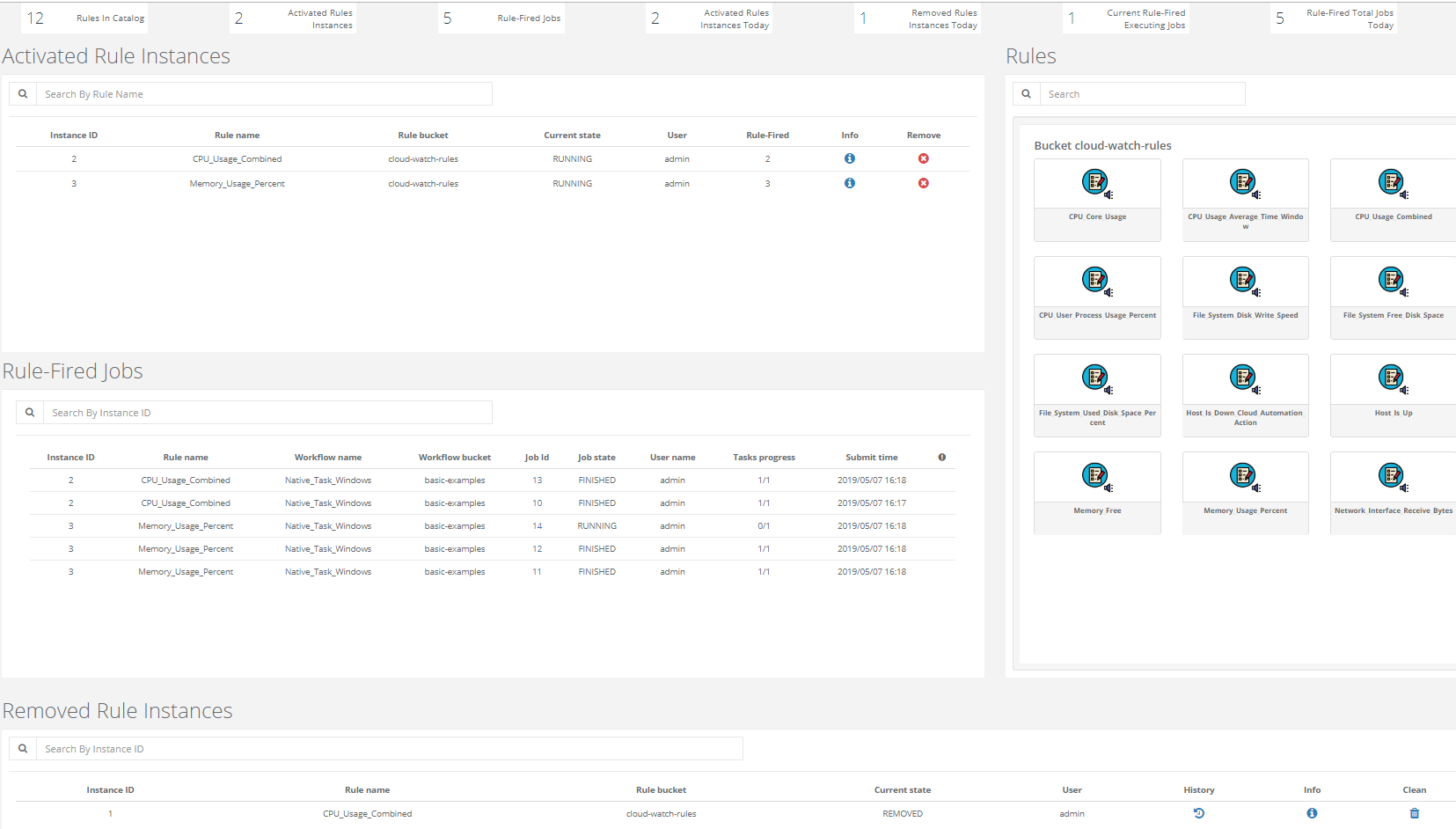This screenshot has width=1456, height=829.
Task: Focus Removed Rule Instances search field
Action: coord(390,749)
